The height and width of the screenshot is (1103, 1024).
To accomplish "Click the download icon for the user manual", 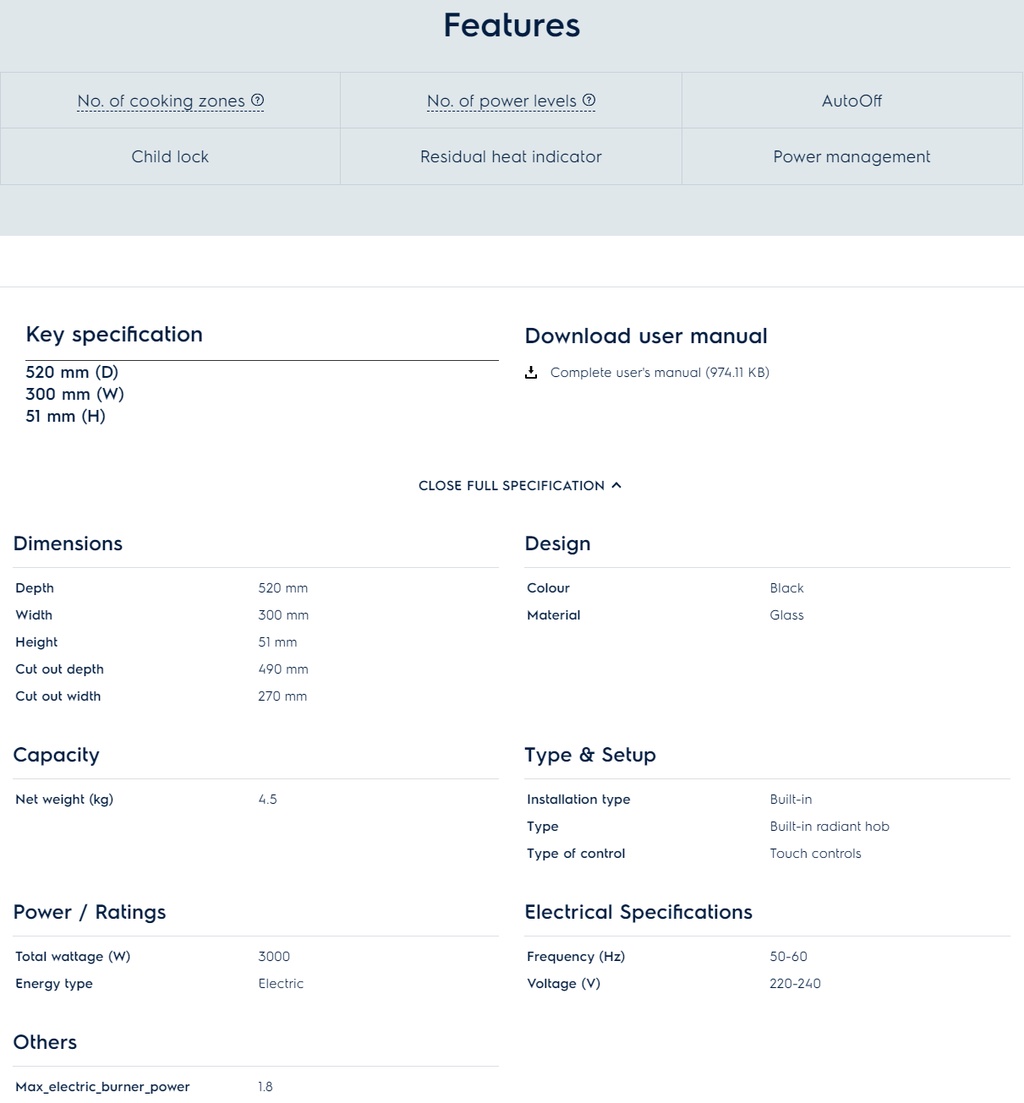I will click(x=531, y=373).
